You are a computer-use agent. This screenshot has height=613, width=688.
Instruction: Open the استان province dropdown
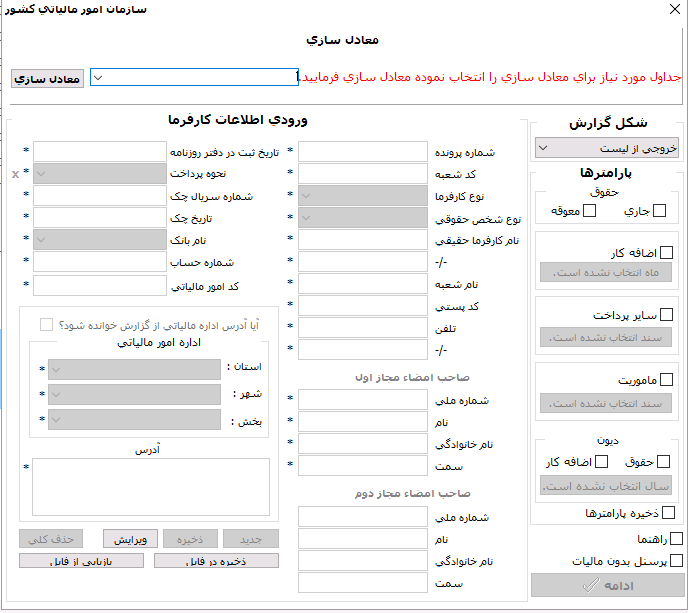(134, 369)
